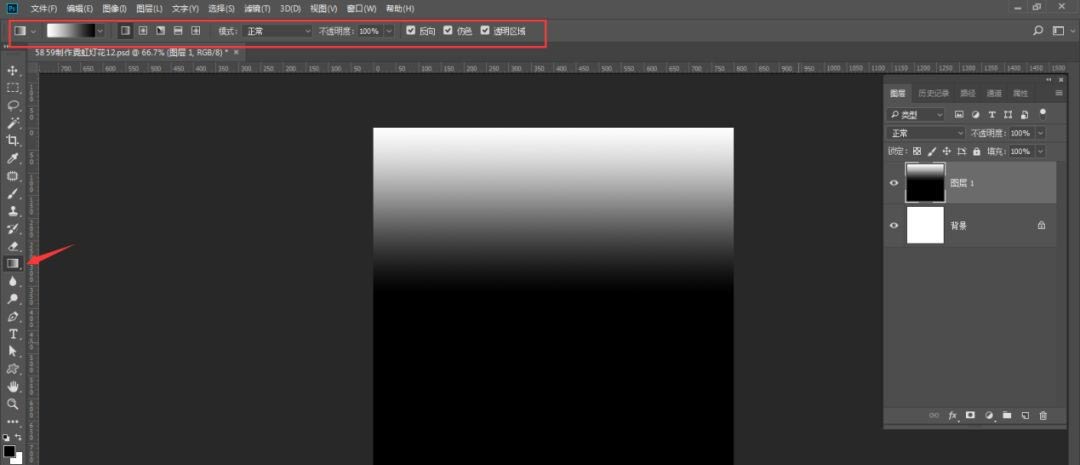The image size is (1080, 465).
Task: Select the Eyedropper tool
Action: tap(12, 158)
